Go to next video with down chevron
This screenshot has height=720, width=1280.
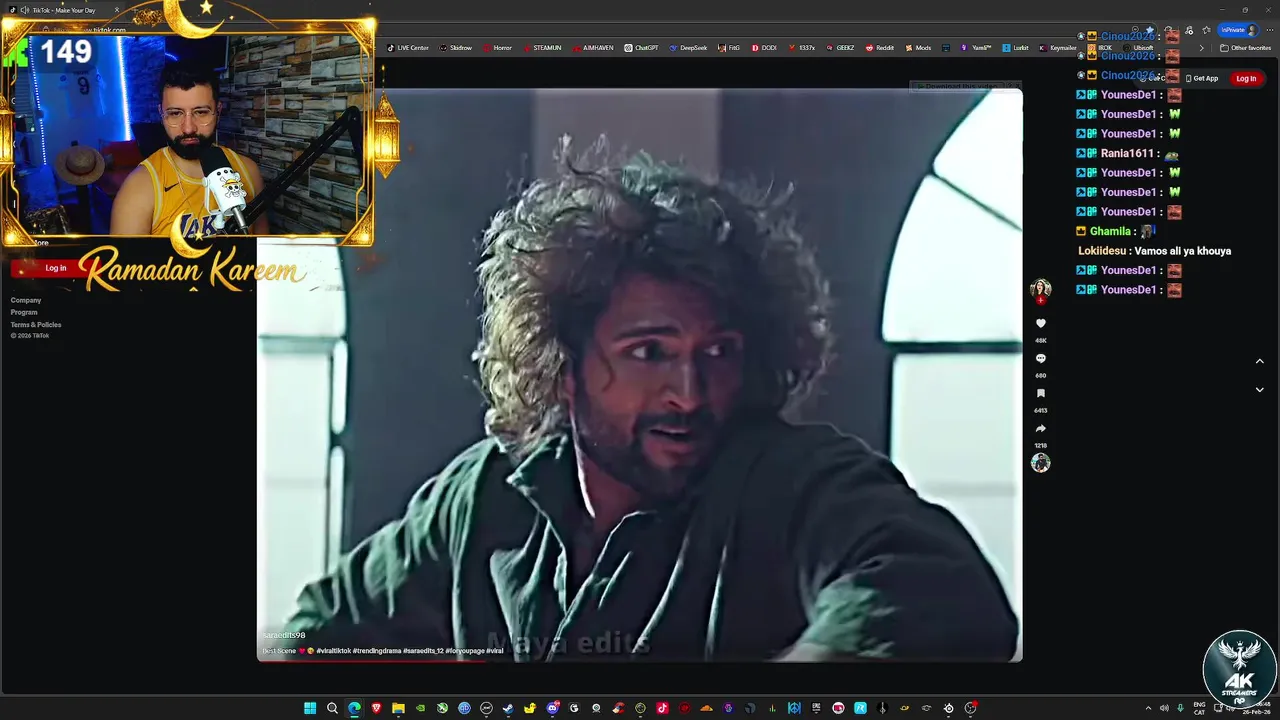pos(1259,390)
